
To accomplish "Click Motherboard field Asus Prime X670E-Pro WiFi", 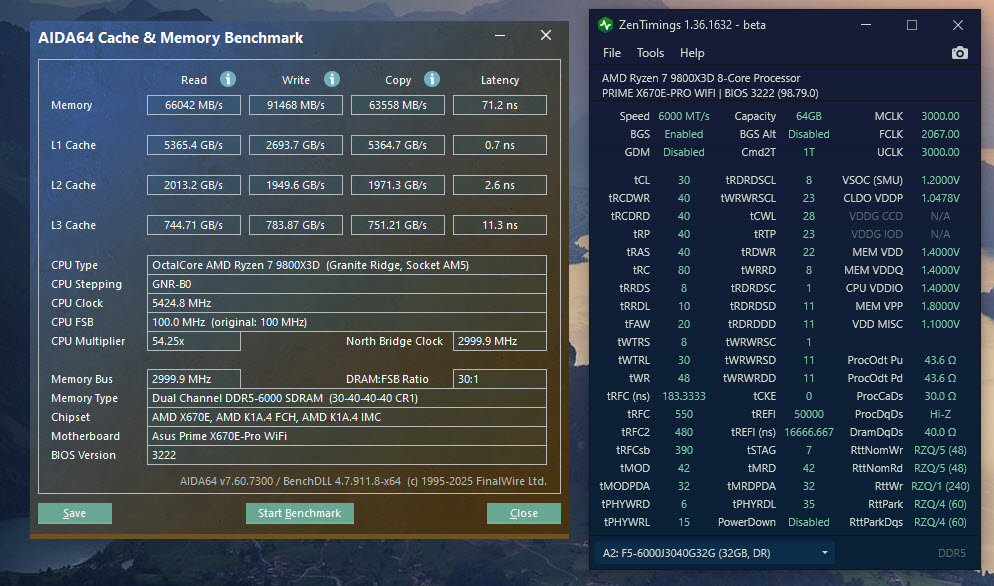I will coord(347,436).
